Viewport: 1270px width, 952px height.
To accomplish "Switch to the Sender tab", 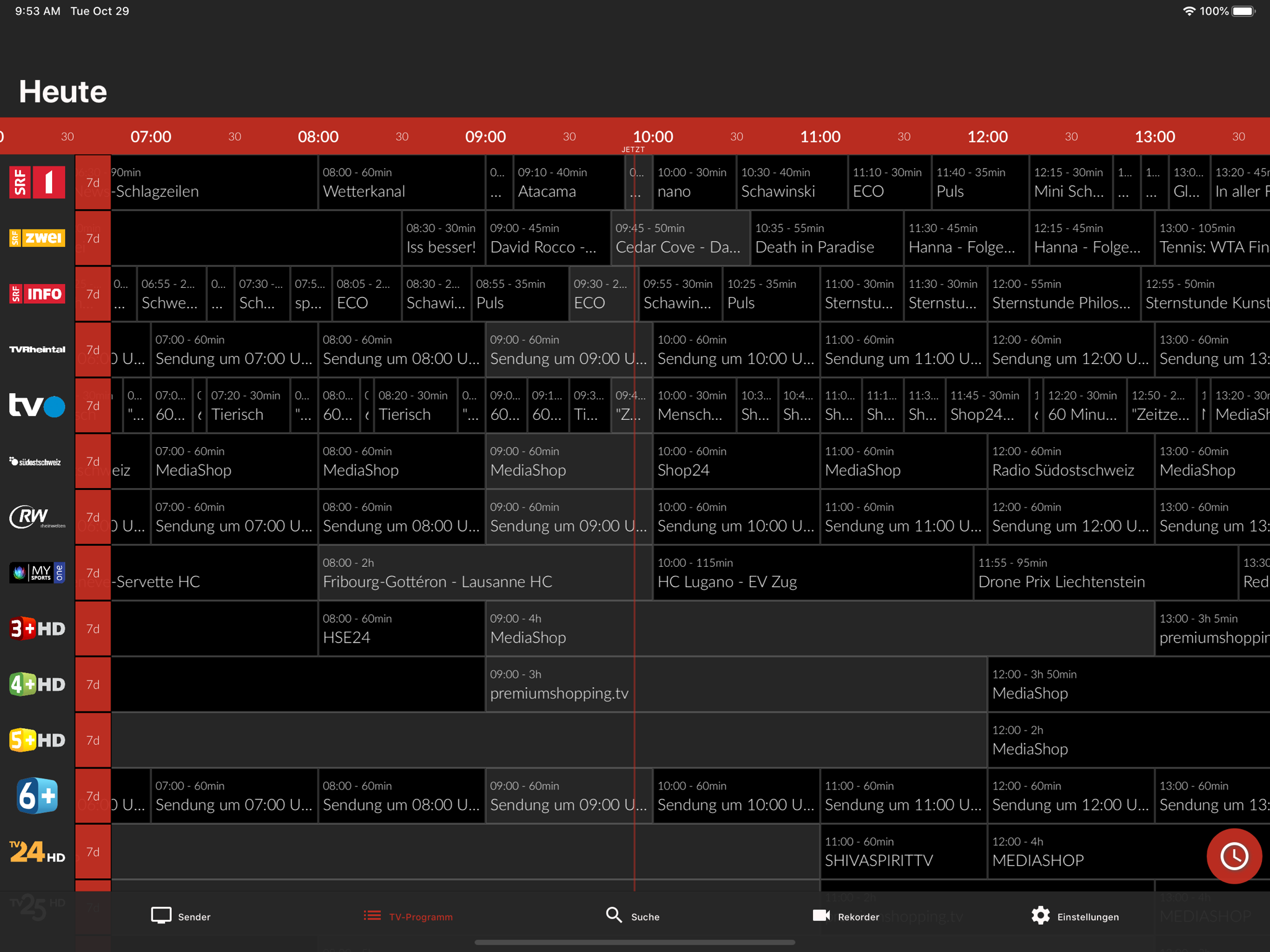I will click(x=181, y=916).
